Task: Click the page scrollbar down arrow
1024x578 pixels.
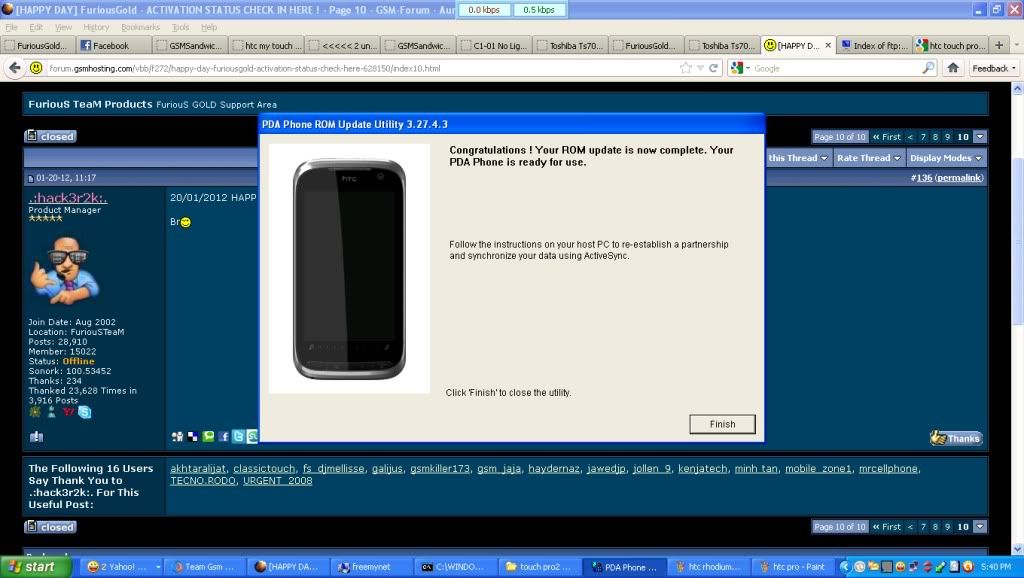Action: [1017, 549]
